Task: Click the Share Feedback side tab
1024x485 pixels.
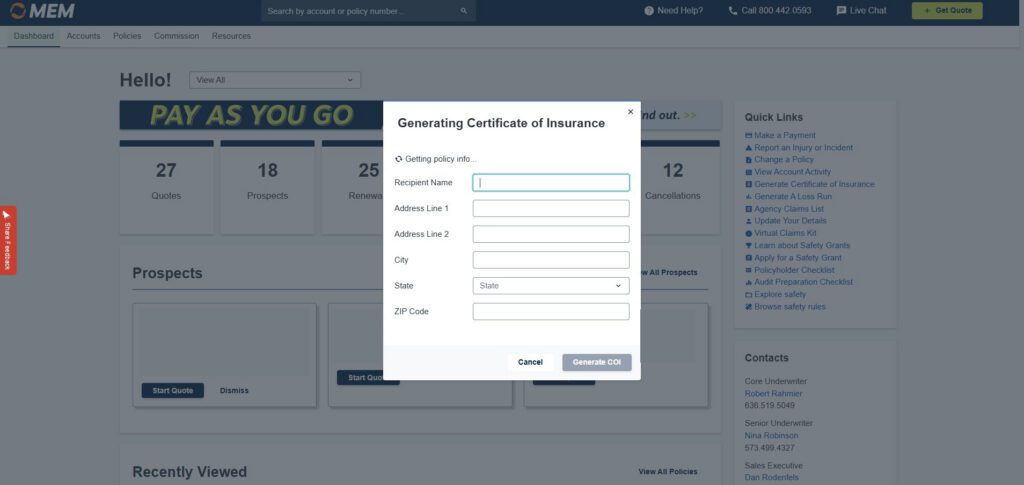Action: pos(7,240)
